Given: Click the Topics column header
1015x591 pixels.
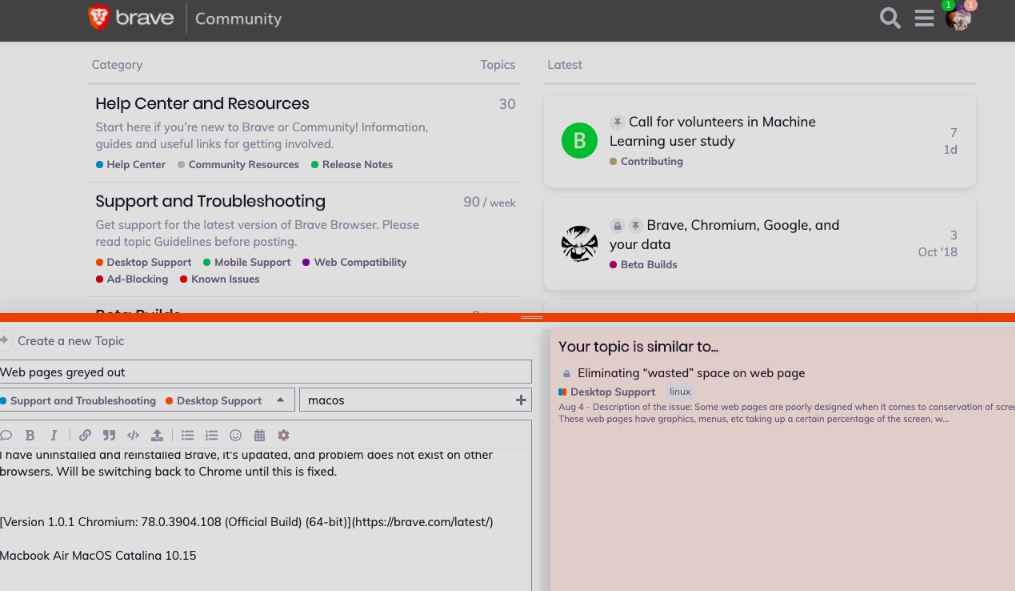Looking at the screenshot, I should [497, 65].
